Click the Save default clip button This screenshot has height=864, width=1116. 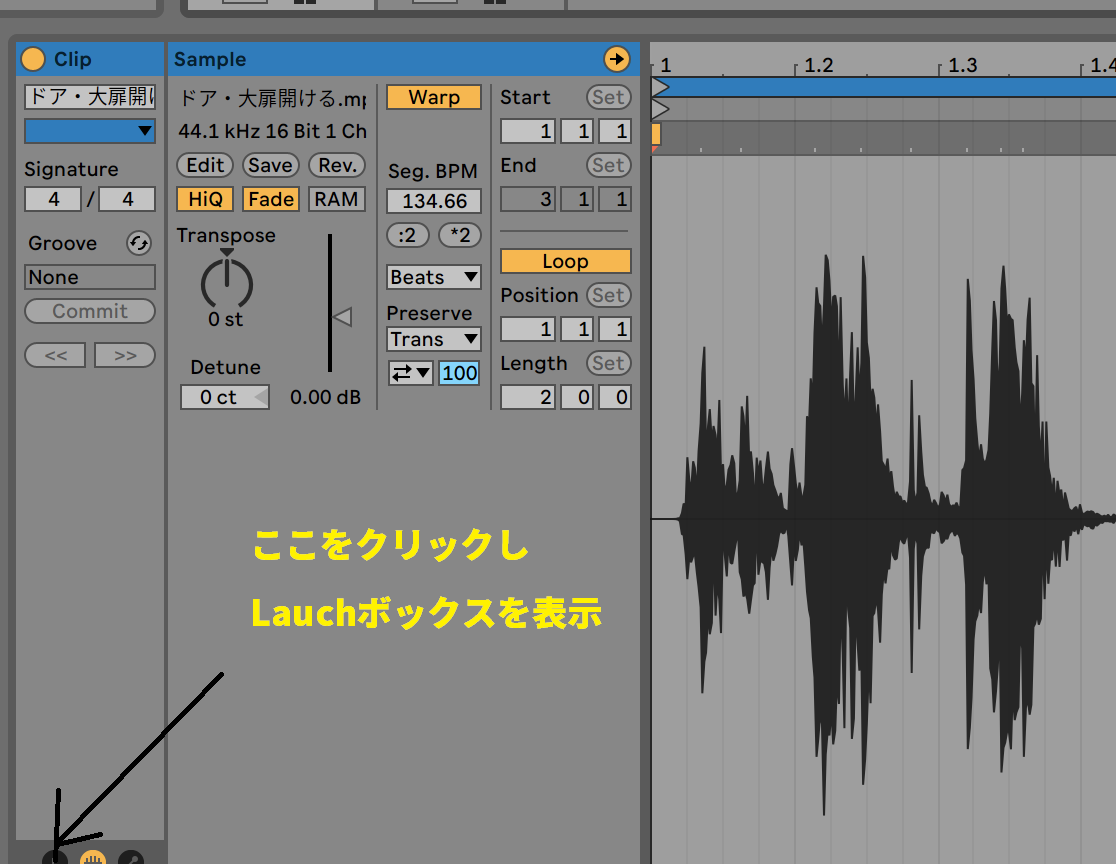click(x=270, y=165)
